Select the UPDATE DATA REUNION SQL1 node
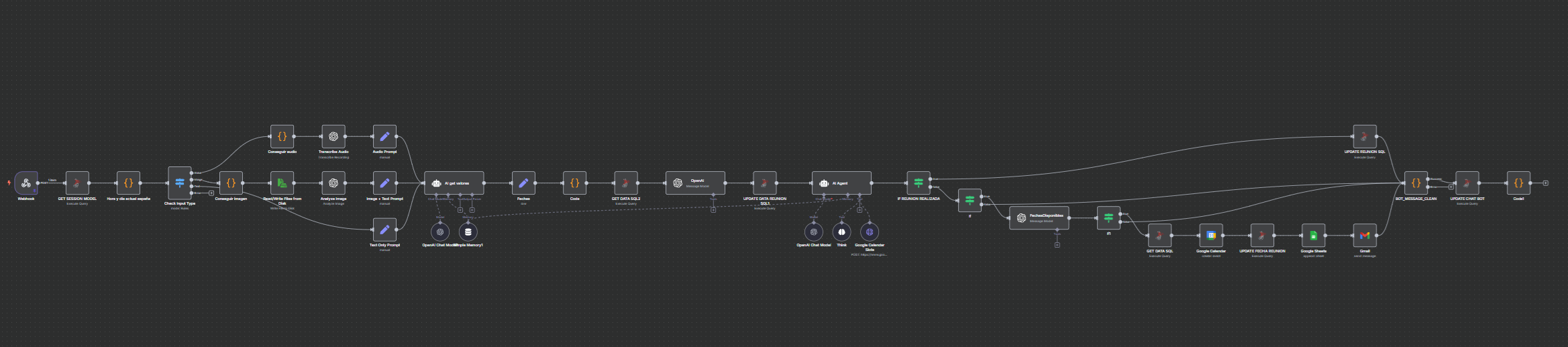 [x=765, y=183]
